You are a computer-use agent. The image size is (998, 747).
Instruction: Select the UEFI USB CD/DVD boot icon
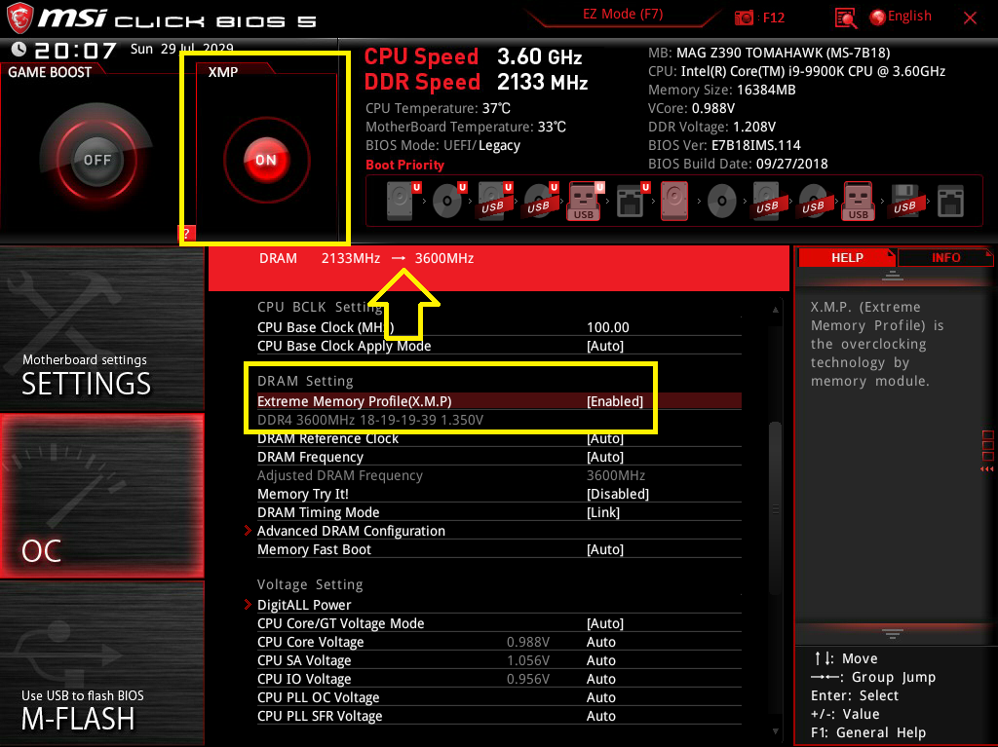click(x=540, y=201)
